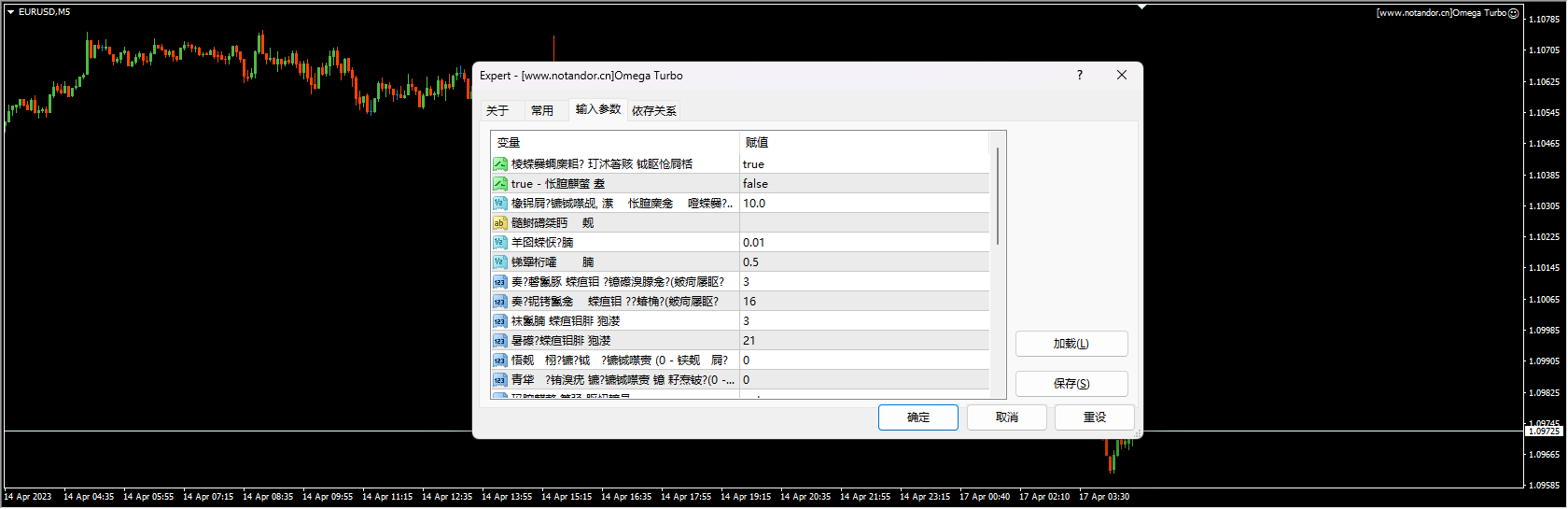
Task: Select the value cell showing '16'
Action: [x=864, y=302]
